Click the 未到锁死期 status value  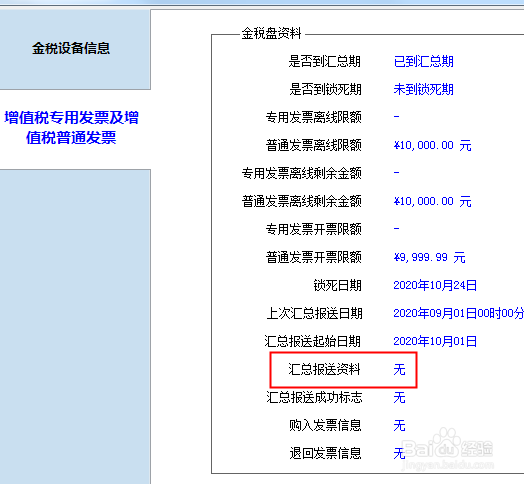pyautogui.click(x=423, y=90)
